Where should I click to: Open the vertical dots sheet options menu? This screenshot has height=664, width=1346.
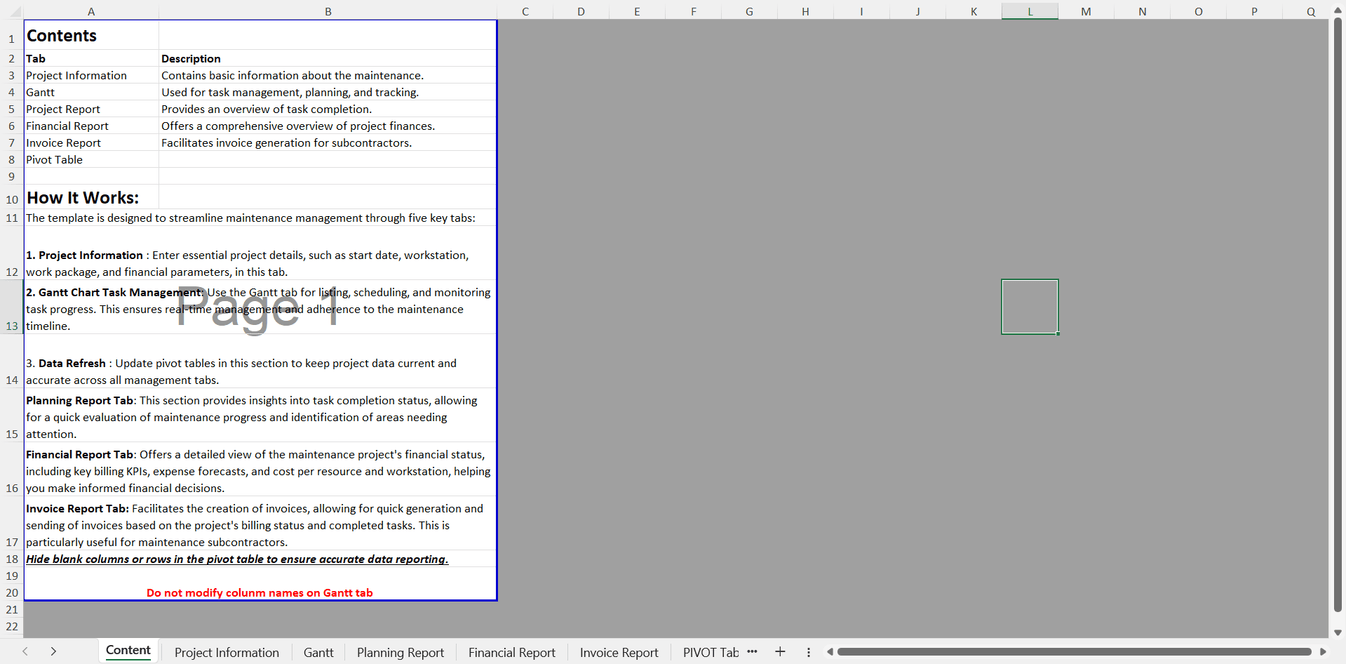(x=808, y=651)
